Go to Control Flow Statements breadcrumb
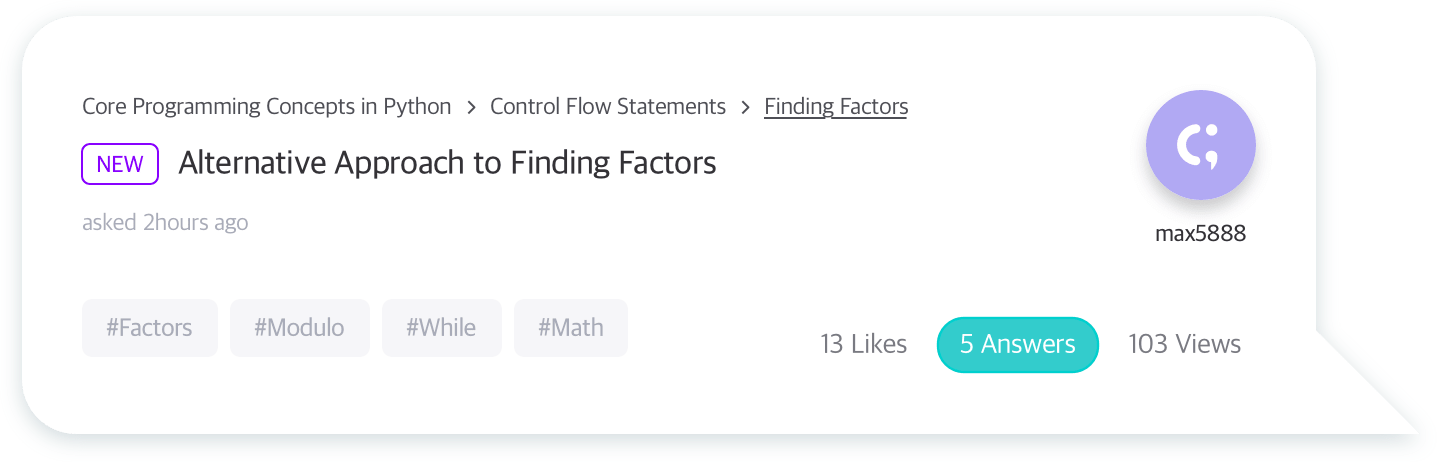 [x=608, y=106]
